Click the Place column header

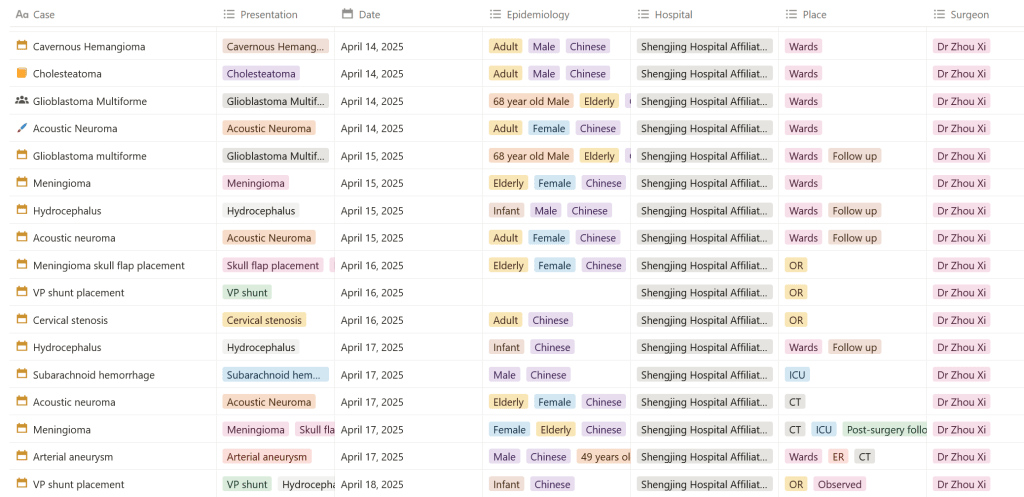point(814,15)
